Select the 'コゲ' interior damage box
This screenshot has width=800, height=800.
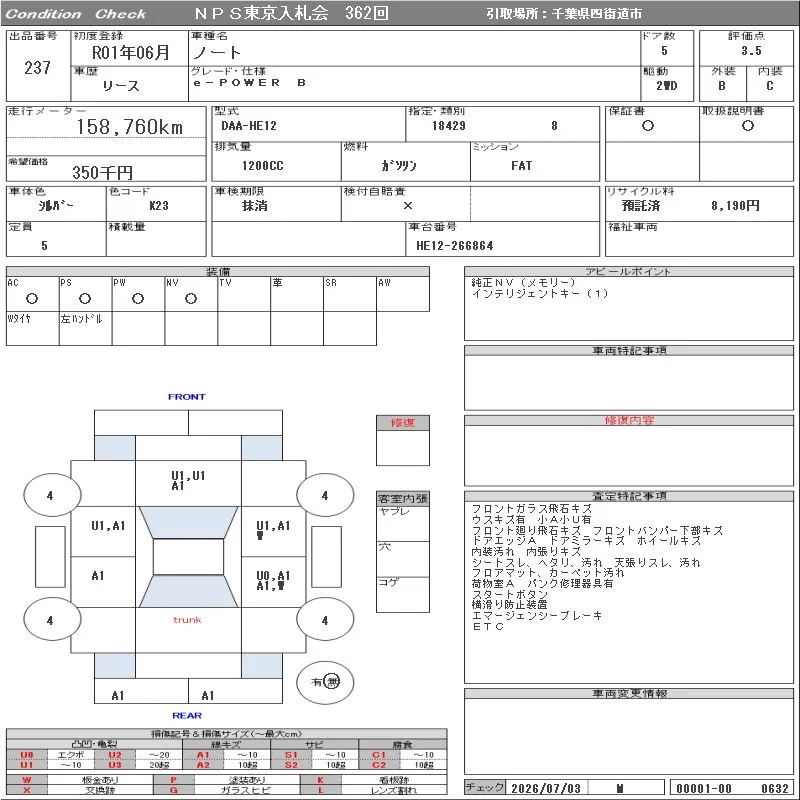click(403, 594)
